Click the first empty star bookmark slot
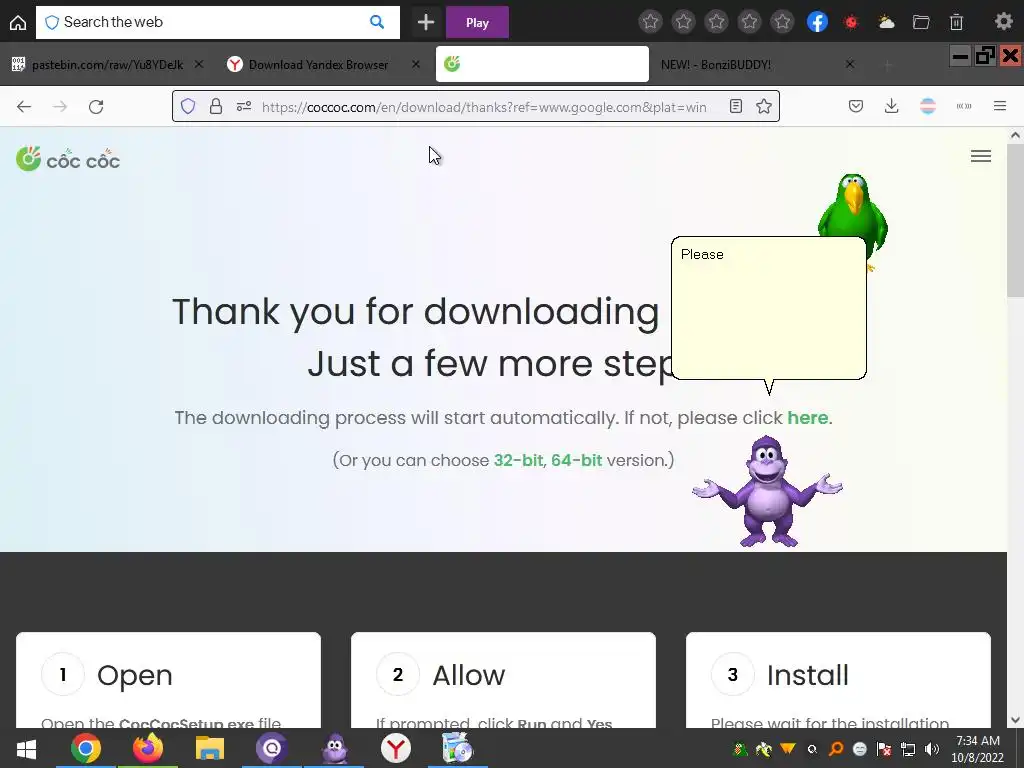Viewport: 1024px width, 768px height. 650,22
